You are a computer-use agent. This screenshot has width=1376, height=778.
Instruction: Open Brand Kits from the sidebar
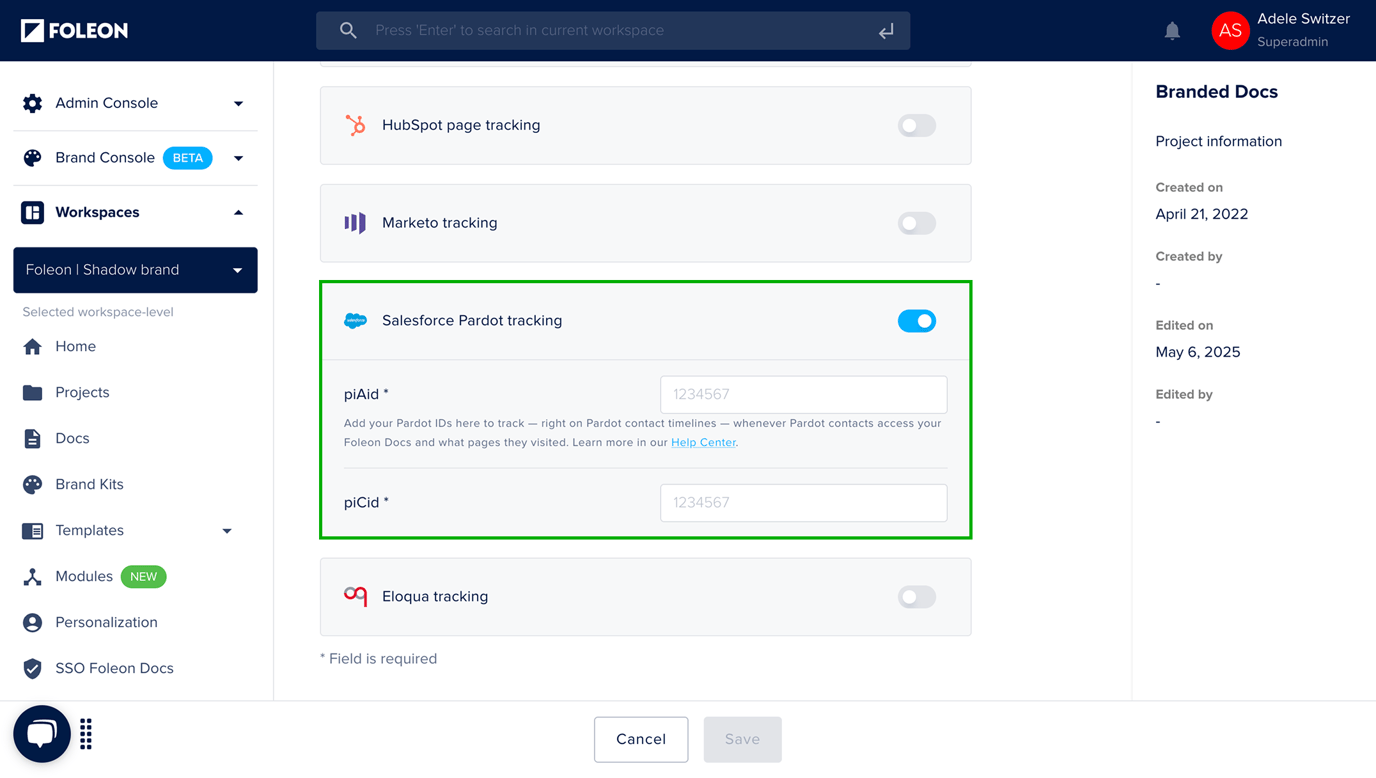point(34,484)
